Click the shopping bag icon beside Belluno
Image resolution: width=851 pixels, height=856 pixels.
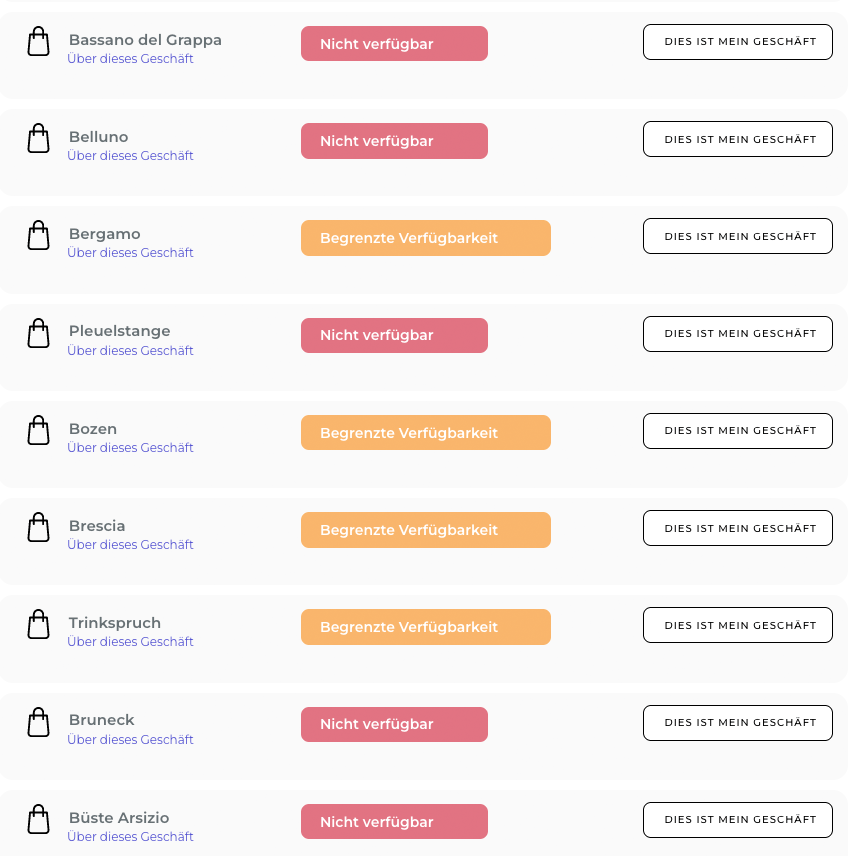(38, 138)
